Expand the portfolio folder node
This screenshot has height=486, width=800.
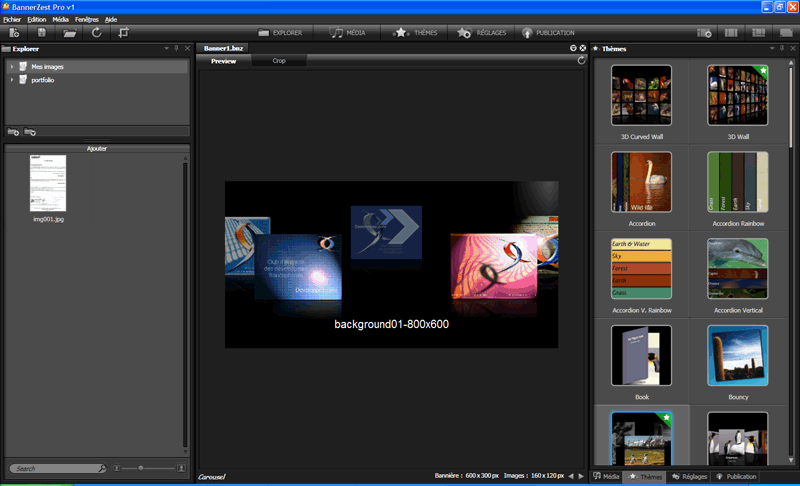pyautogui.click(x=11, y=80)
